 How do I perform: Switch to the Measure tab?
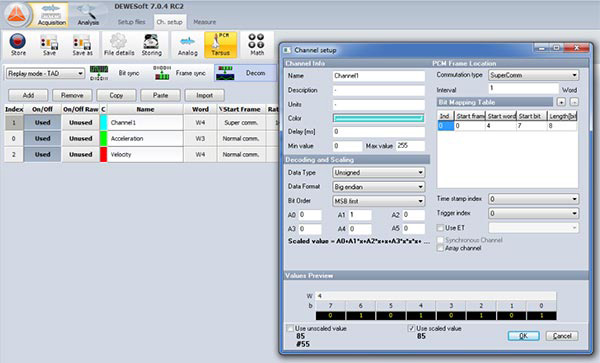204,22
